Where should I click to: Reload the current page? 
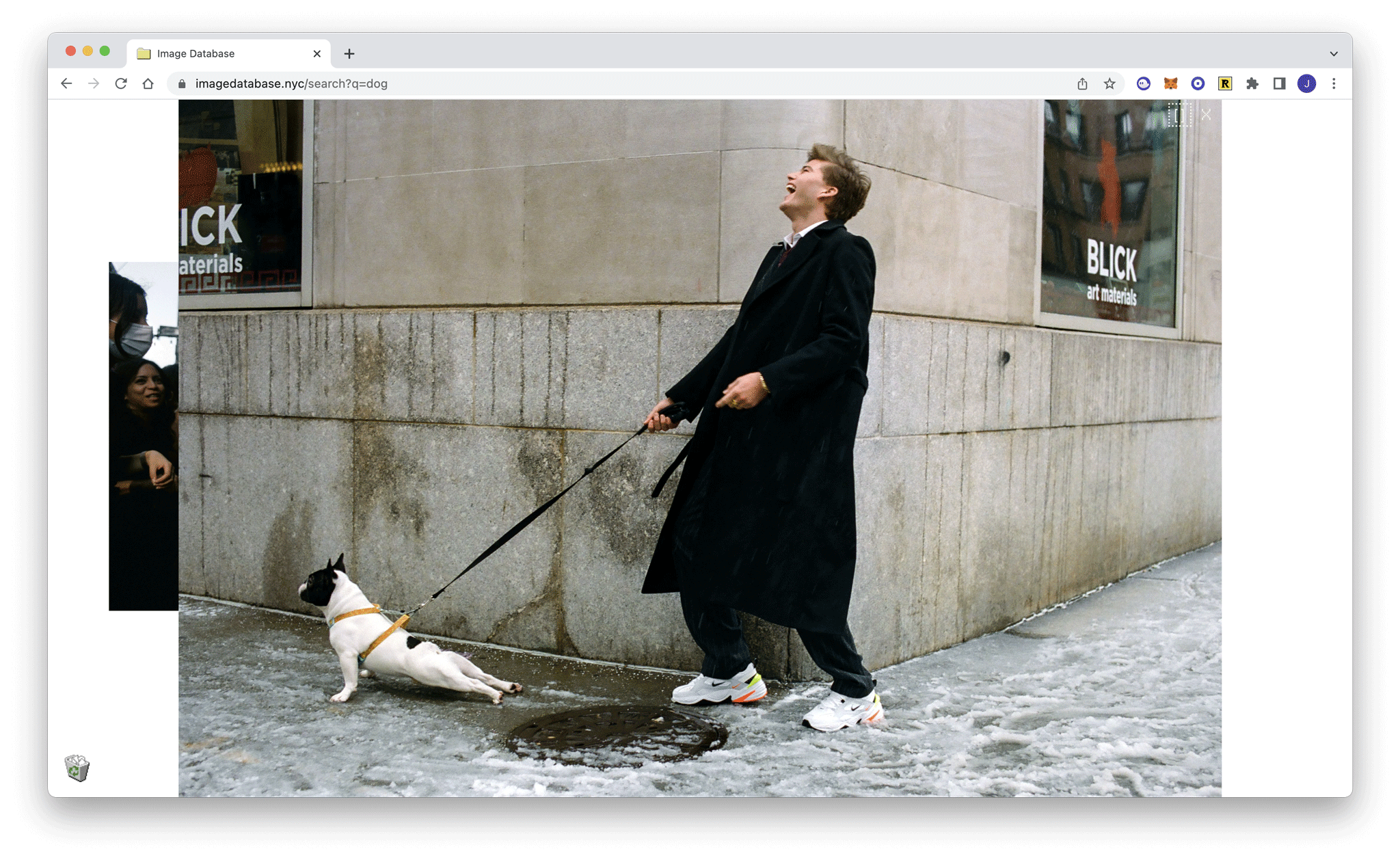121,83
